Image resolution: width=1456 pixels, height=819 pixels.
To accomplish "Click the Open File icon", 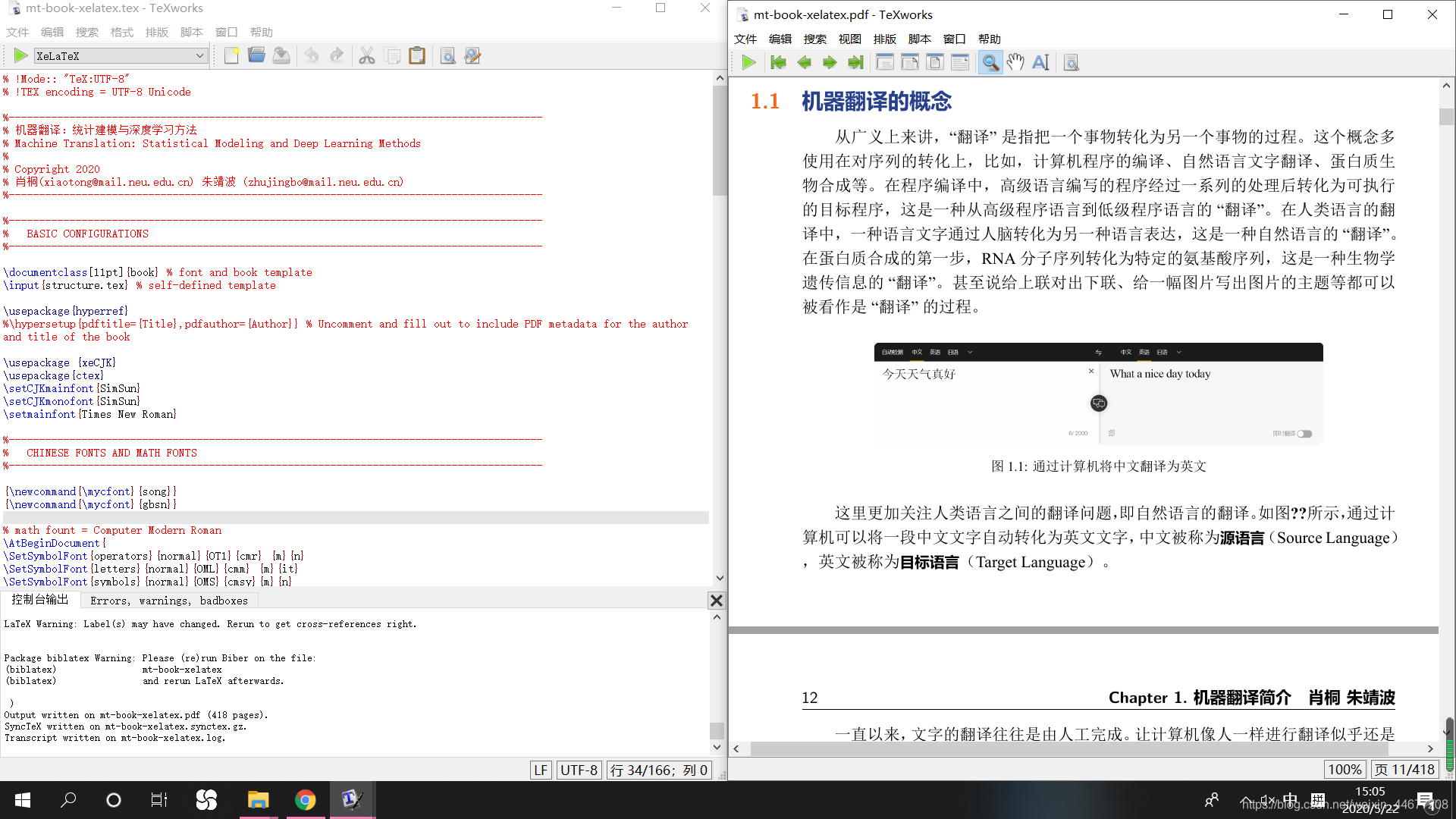I will click(256, 56).
